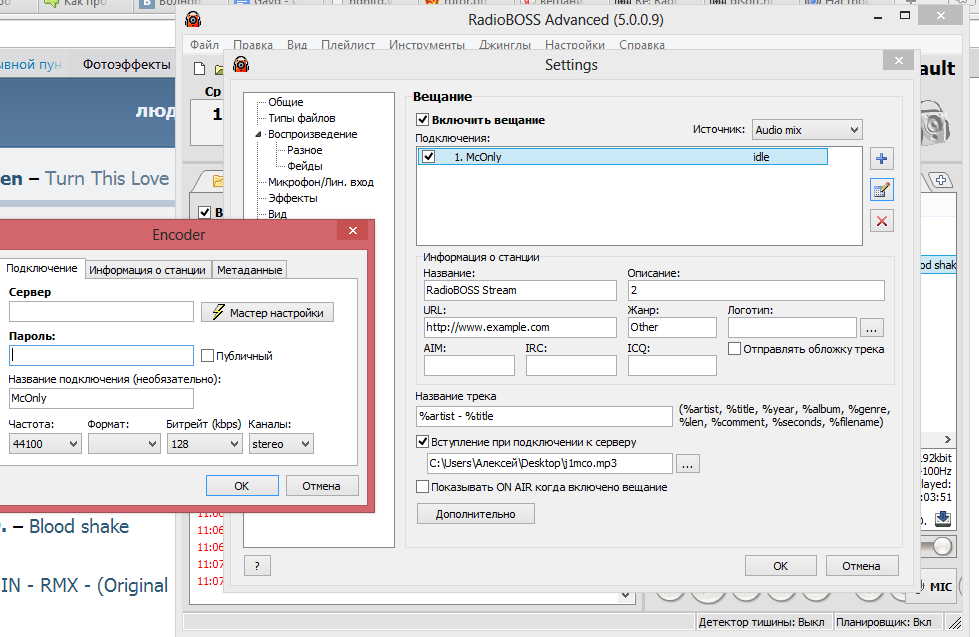Click the Название field with RadioBOSS Stream

tap(520, 290)
